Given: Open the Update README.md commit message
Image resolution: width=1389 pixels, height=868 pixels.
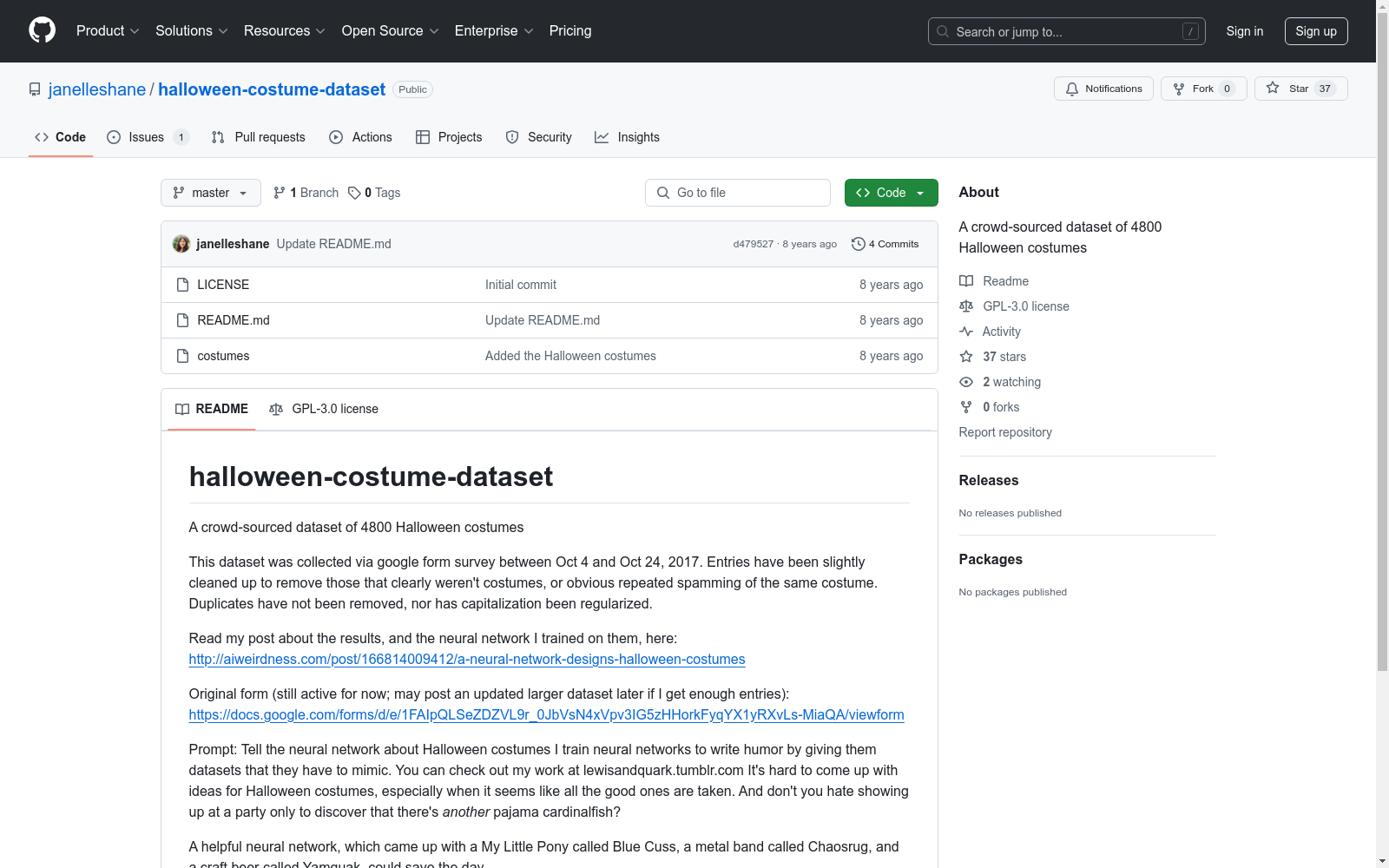Looking at the screenshot, I should 334,244.
